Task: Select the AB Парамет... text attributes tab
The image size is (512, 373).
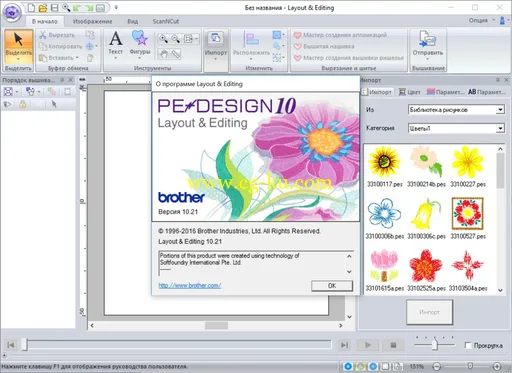Action: pos(487,92)
